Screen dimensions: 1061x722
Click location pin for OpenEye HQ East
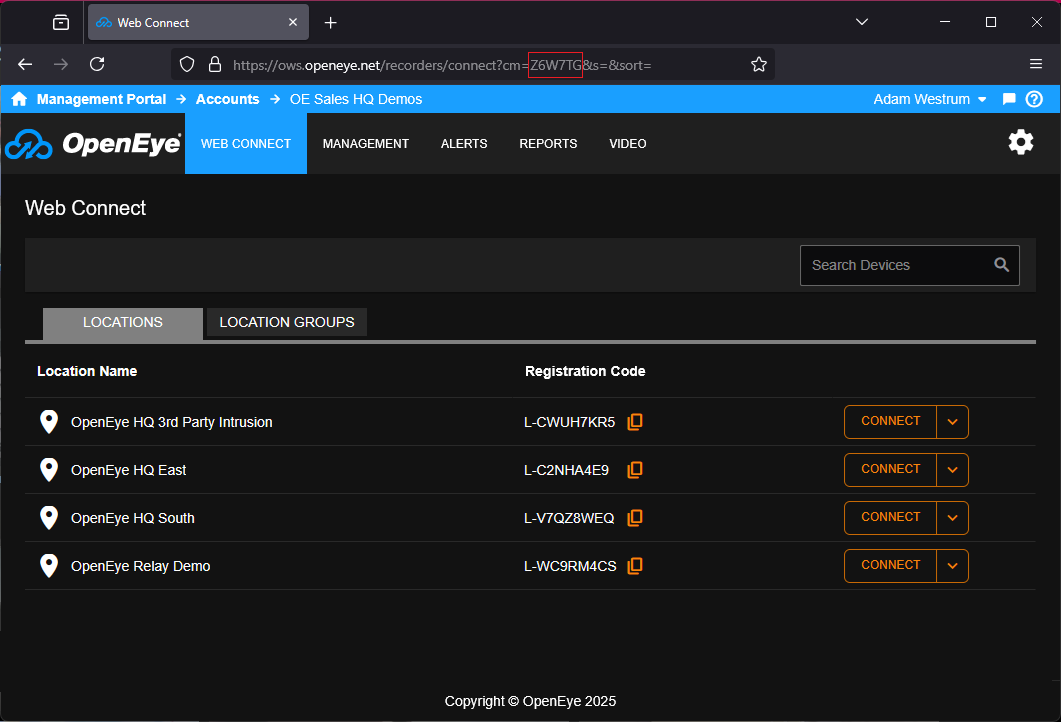pyautogui.click(x=49, y=470)
